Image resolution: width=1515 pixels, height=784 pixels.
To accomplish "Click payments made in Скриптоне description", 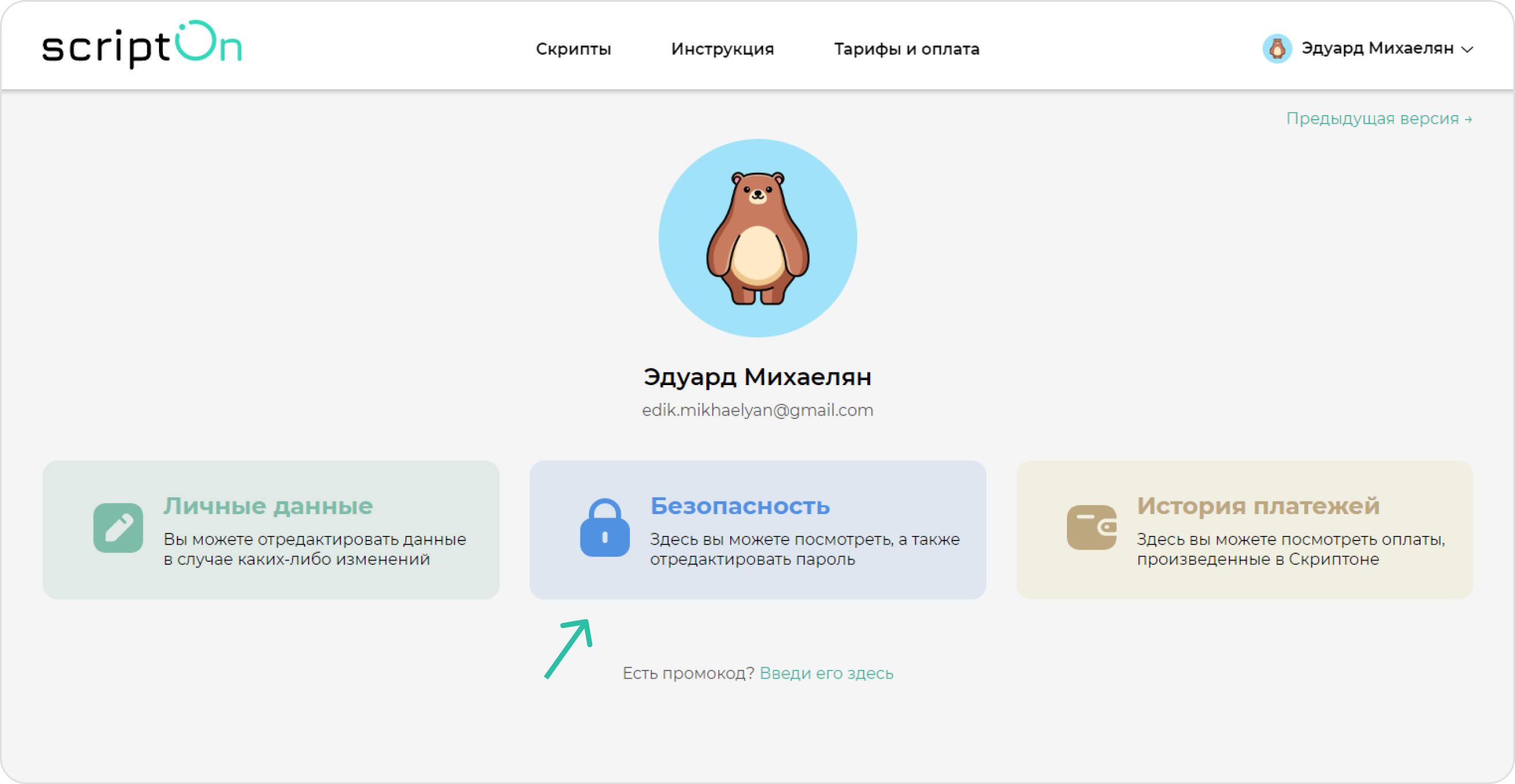I will tap(1290, 549).
